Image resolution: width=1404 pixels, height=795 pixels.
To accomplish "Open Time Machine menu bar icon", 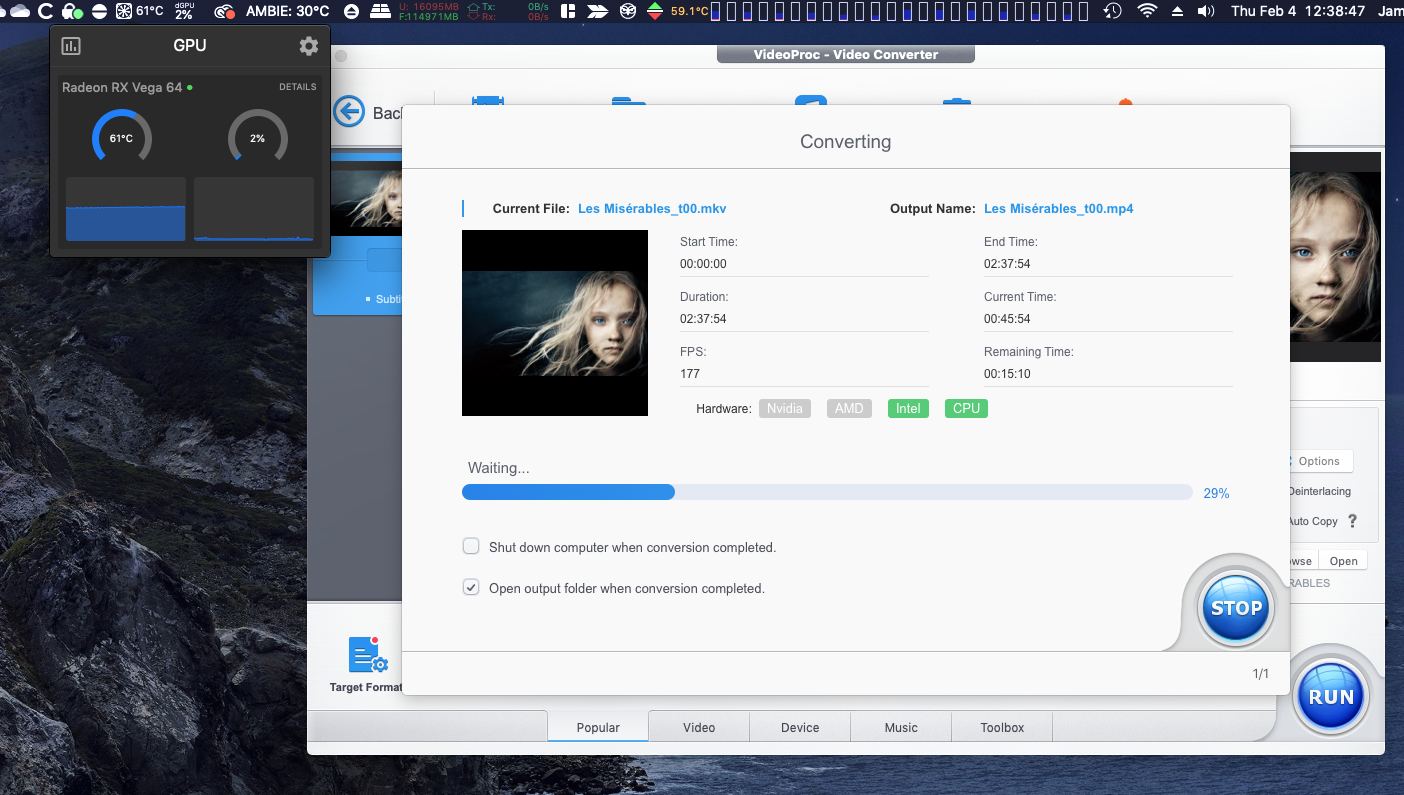I will coord(1112,11).
